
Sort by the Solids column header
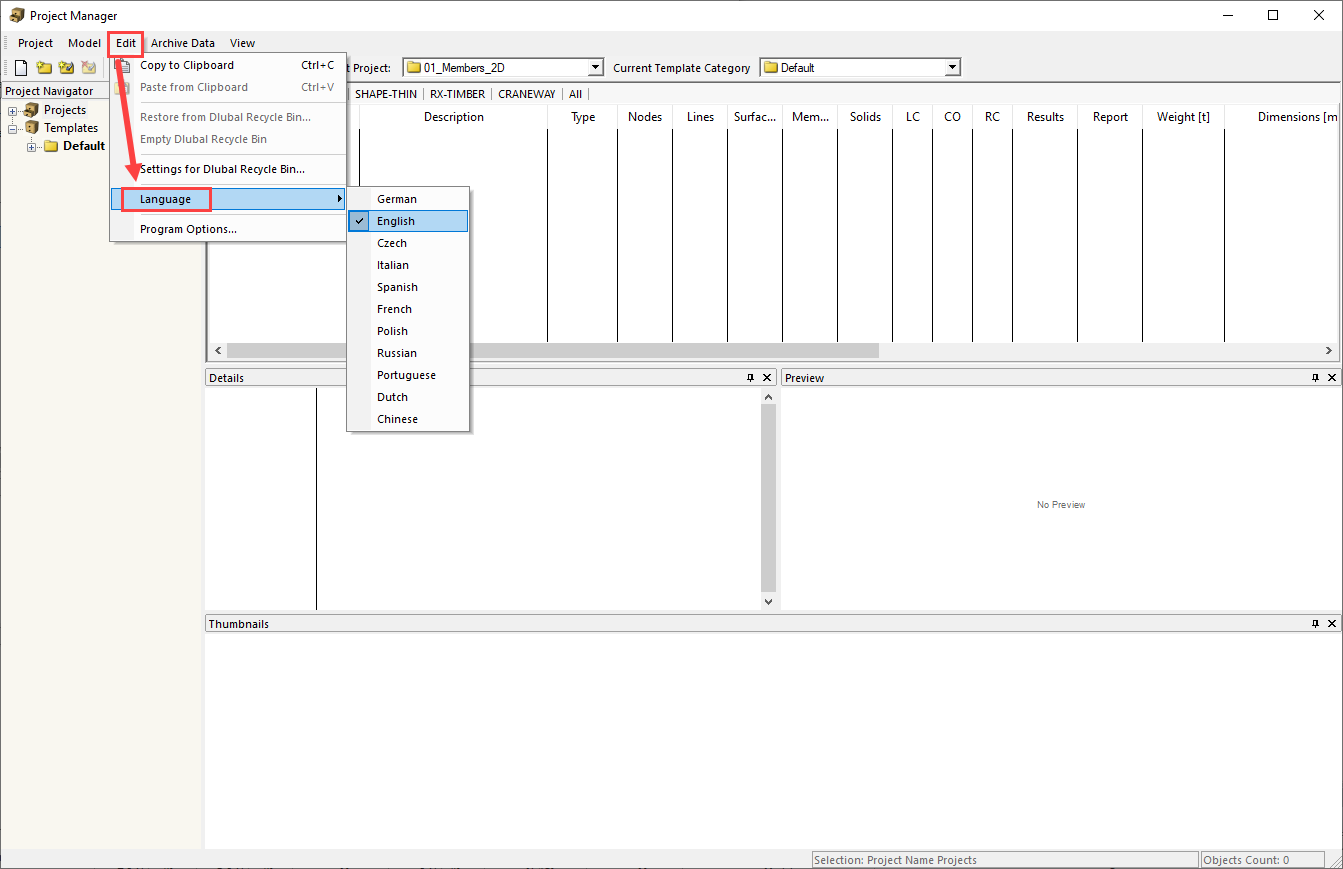pyautogui.click(x=865, y=117)
